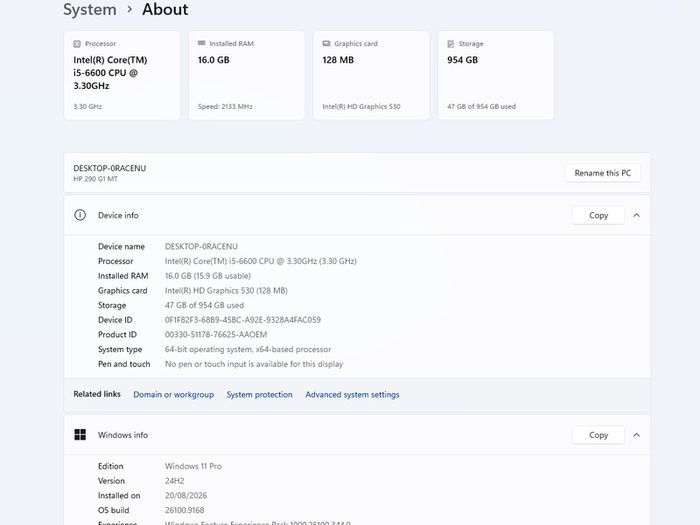Image resolution: width=700 pixels, height=525 pixels.
Task: Click '47 GB of 954 GB used' in Device info list
Action: click(204, 305)
